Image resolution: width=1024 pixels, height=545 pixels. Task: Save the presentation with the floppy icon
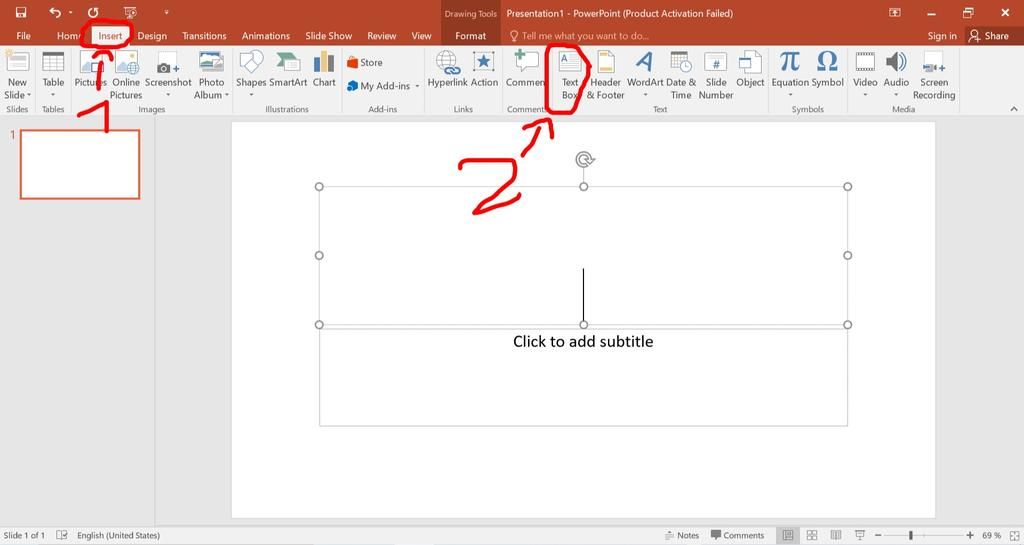[21, 12]
